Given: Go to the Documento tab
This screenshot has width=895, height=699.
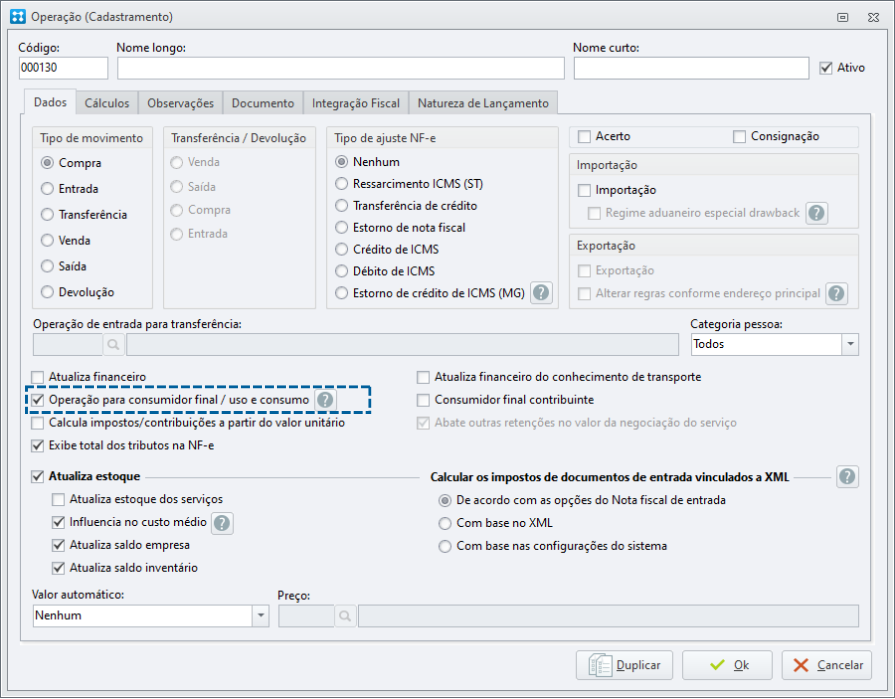Looking at the screenshot, I should tap(263, 103).
